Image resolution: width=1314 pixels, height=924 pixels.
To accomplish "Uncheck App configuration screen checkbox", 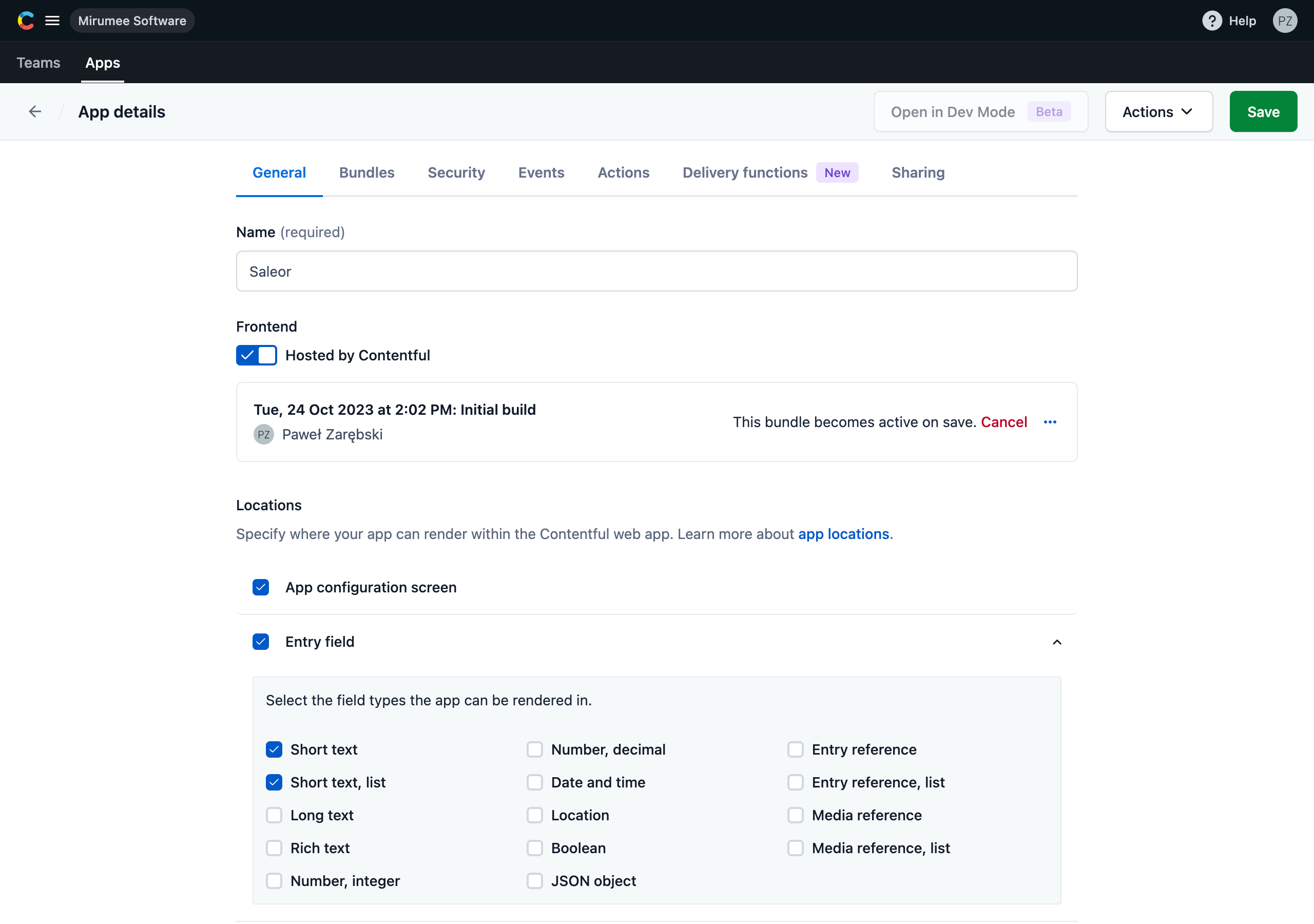I will 261,587.
